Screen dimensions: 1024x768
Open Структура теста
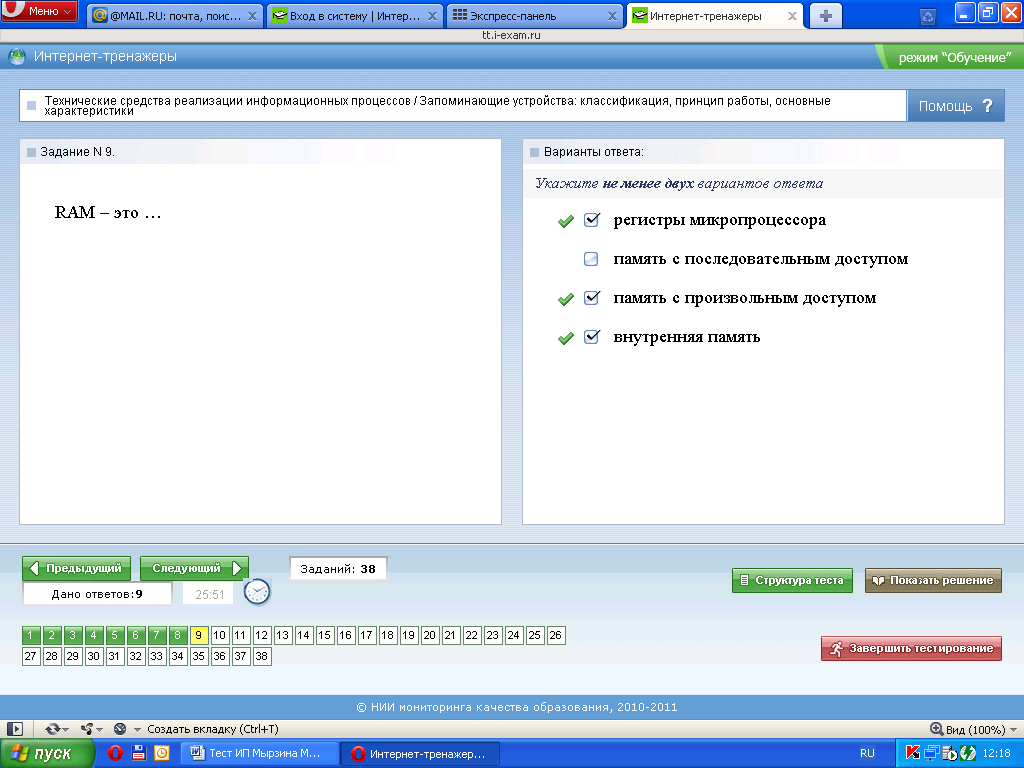point(792,580)
